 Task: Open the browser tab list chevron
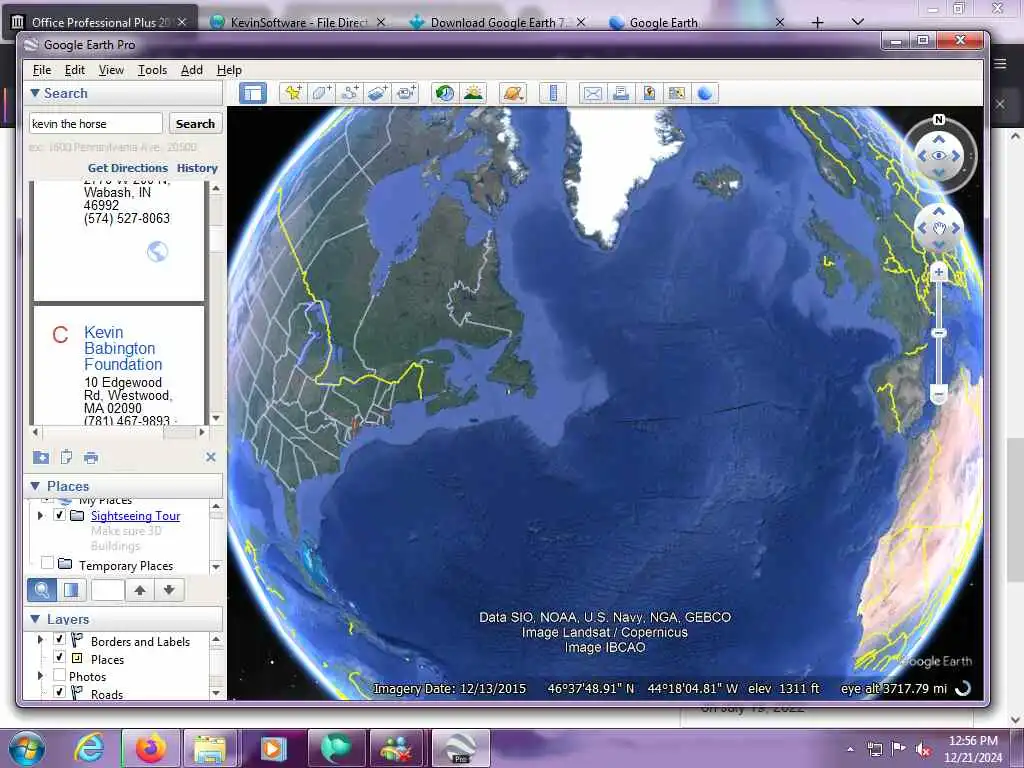tap(857, 22)
